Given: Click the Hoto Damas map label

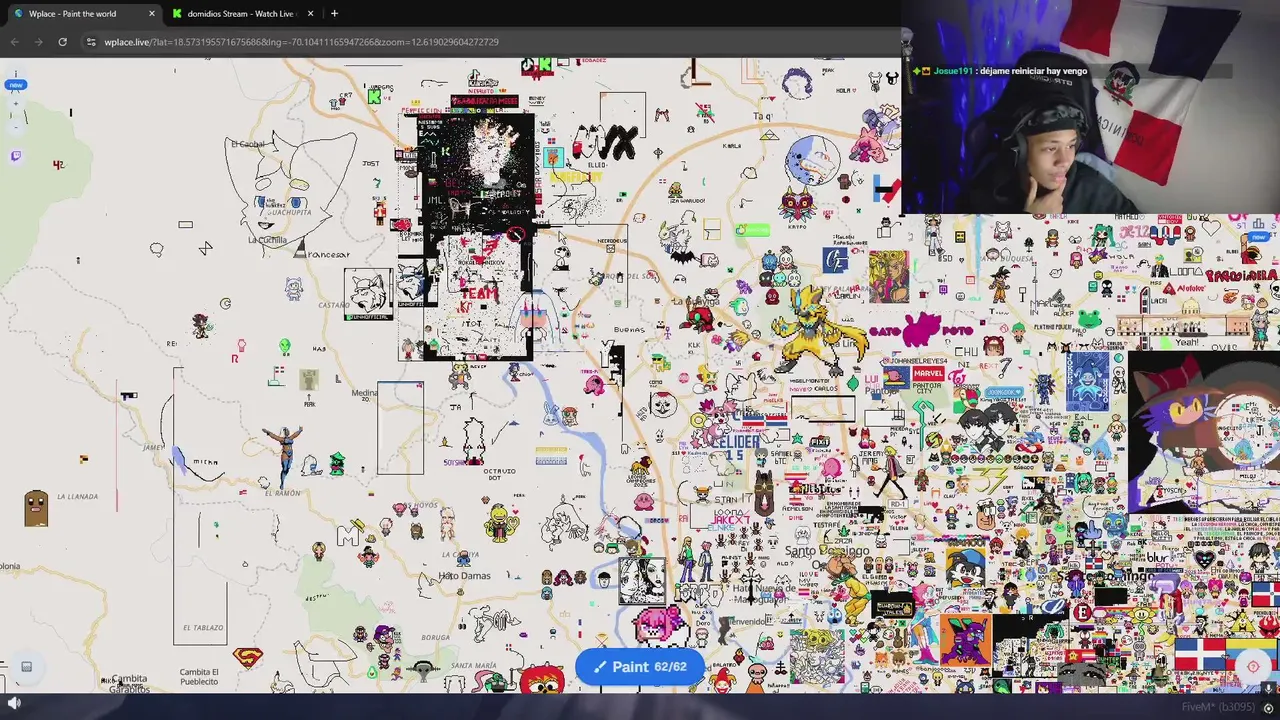Looking at the screenshot, I should 465,576.
